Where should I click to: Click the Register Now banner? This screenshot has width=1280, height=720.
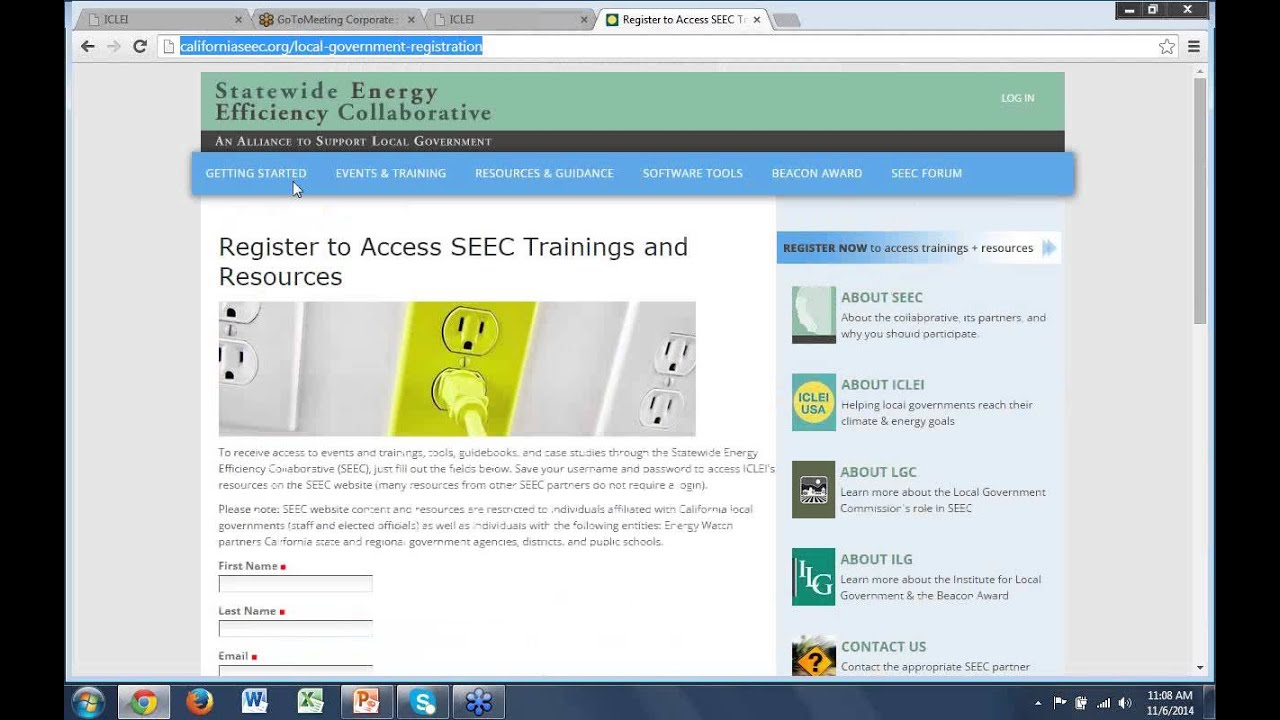[x=918, y=248]
